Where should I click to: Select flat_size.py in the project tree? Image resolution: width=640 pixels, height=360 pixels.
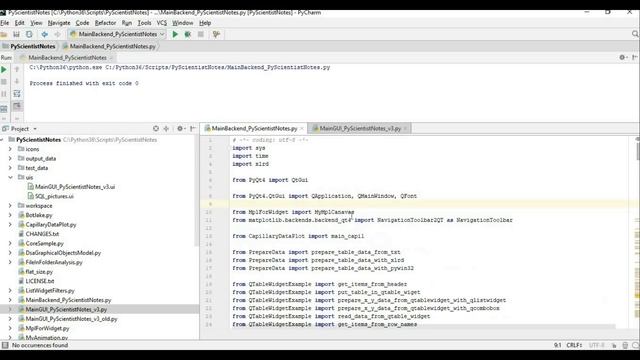(x=39, y=272)
